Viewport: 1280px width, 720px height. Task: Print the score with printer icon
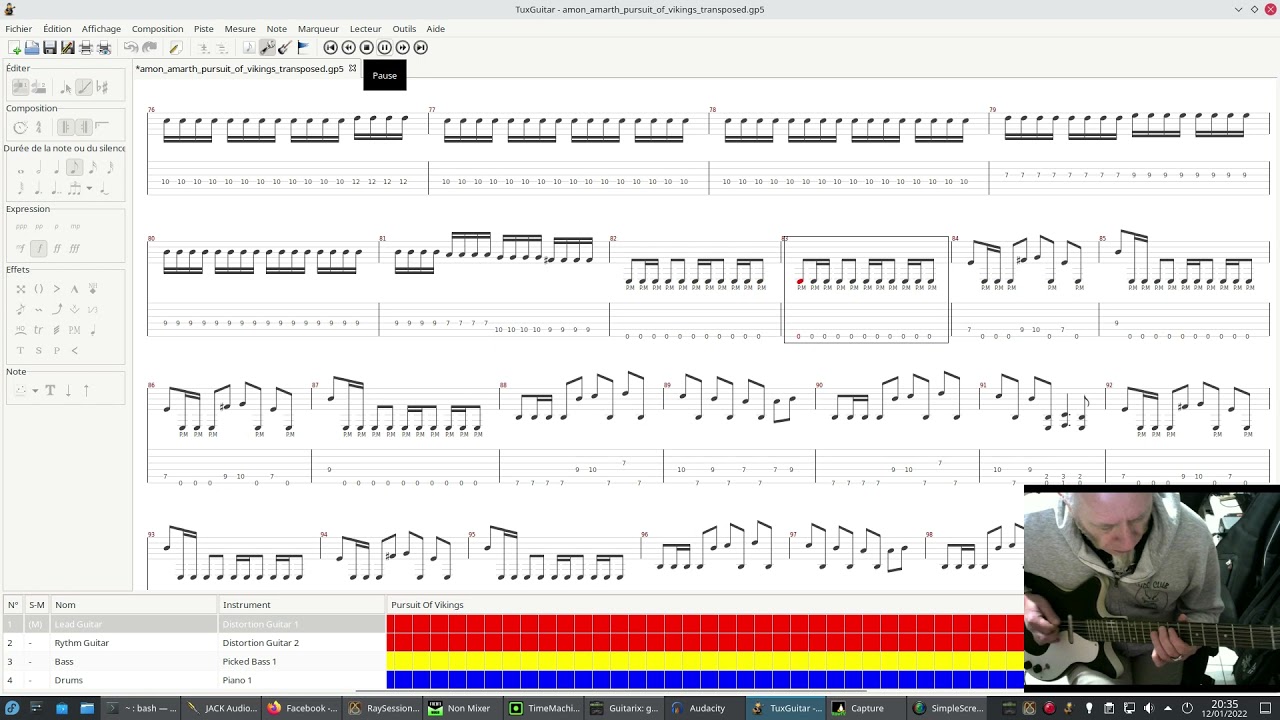pos(86,47)
